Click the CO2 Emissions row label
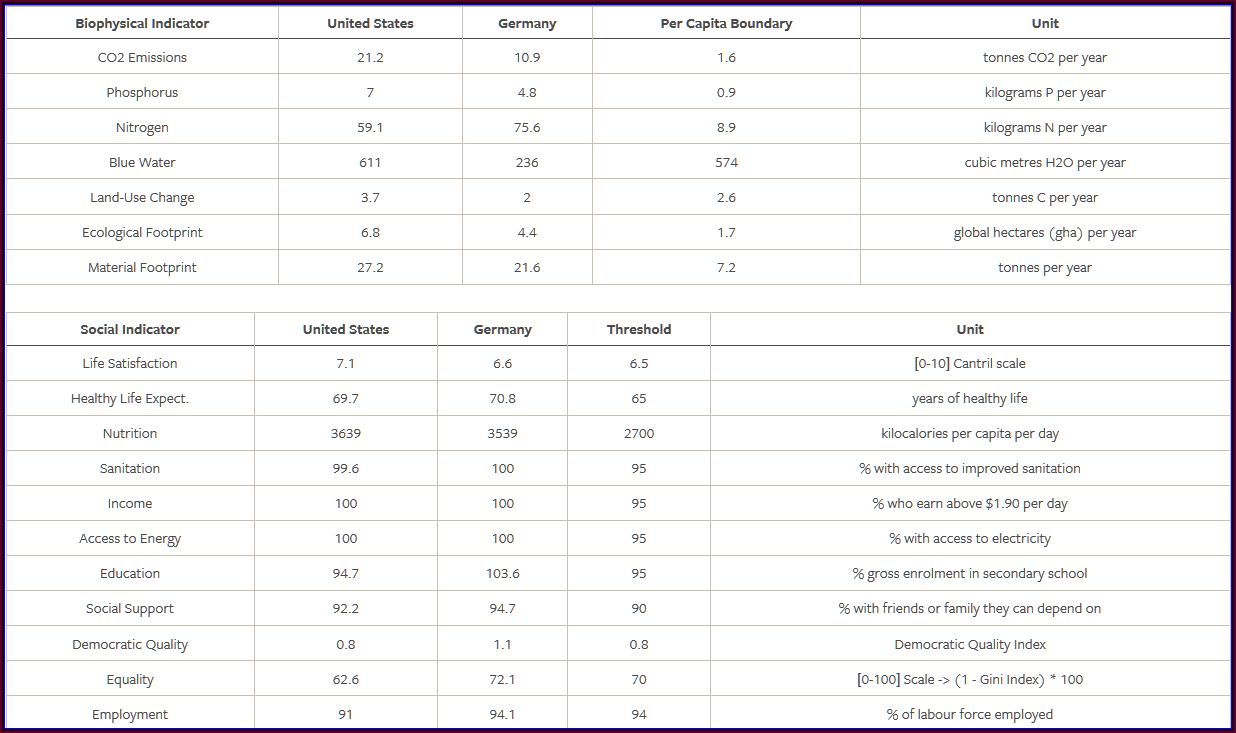Viewport: 1236px width, 733px height. coord(142,57)
